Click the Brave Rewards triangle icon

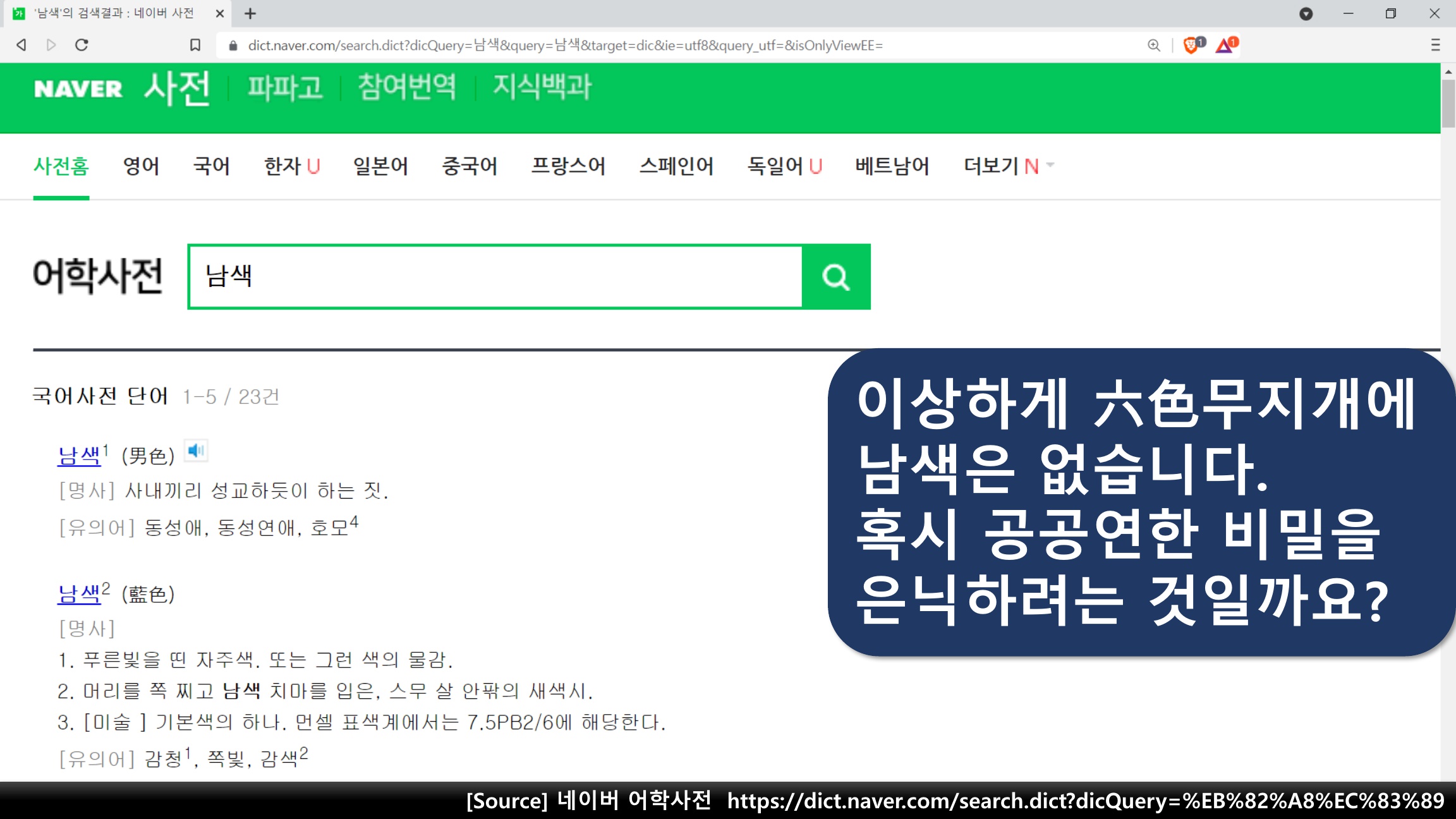pos(1225,45)
